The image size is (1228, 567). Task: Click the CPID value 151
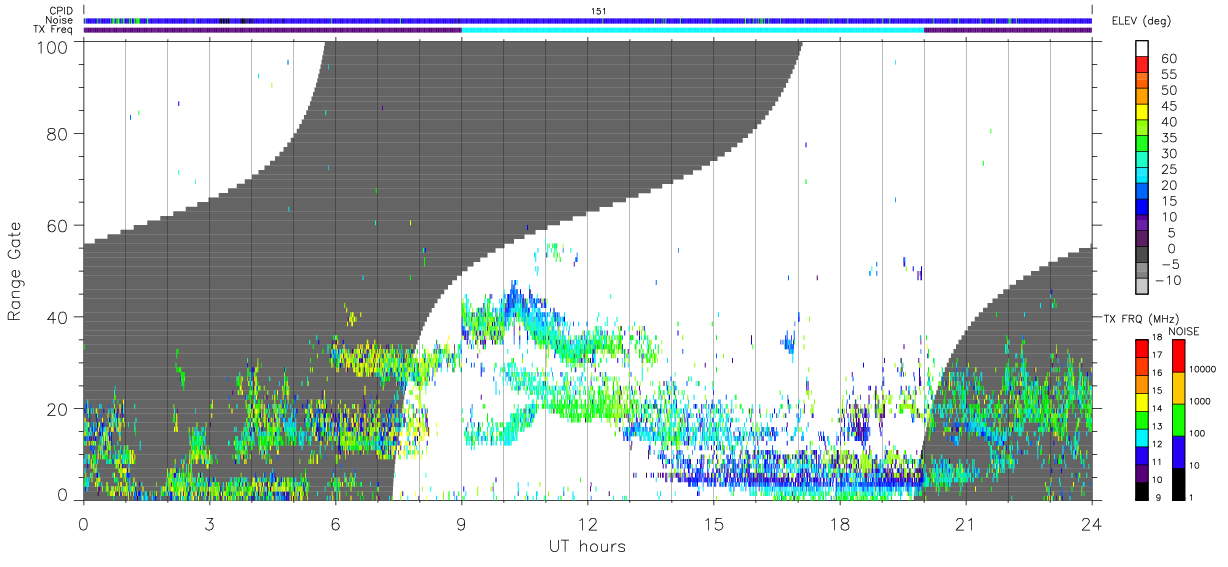tap(599, 11)
